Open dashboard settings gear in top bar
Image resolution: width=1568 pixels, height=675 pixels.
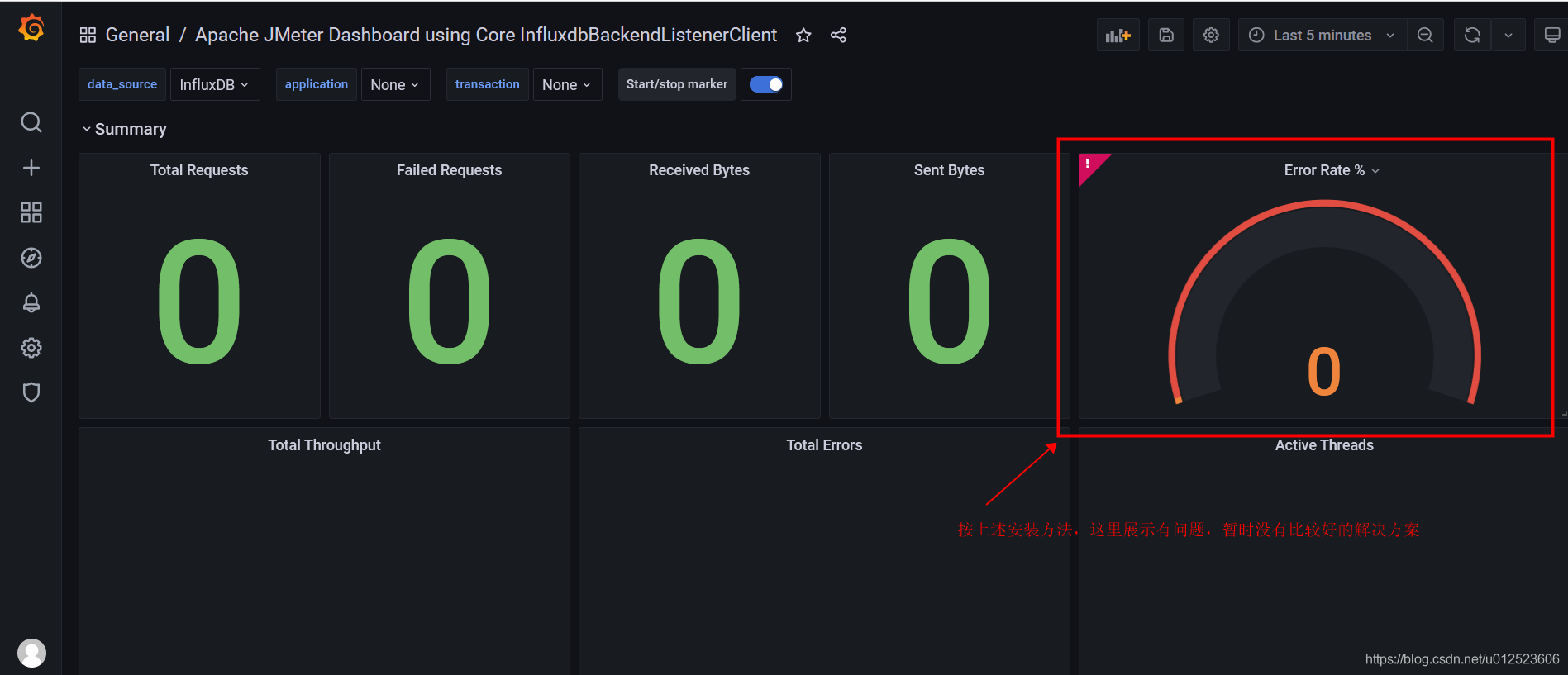pos(1211,35)
